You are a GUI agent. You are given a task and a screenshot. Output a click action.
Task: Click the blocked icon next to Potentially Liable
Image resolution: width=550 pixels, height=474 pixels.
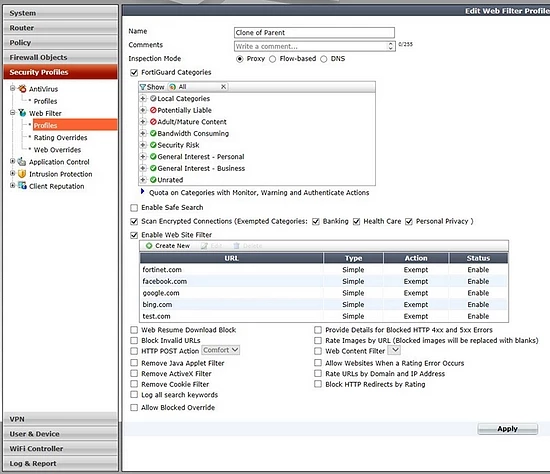(x=153, y=110)
